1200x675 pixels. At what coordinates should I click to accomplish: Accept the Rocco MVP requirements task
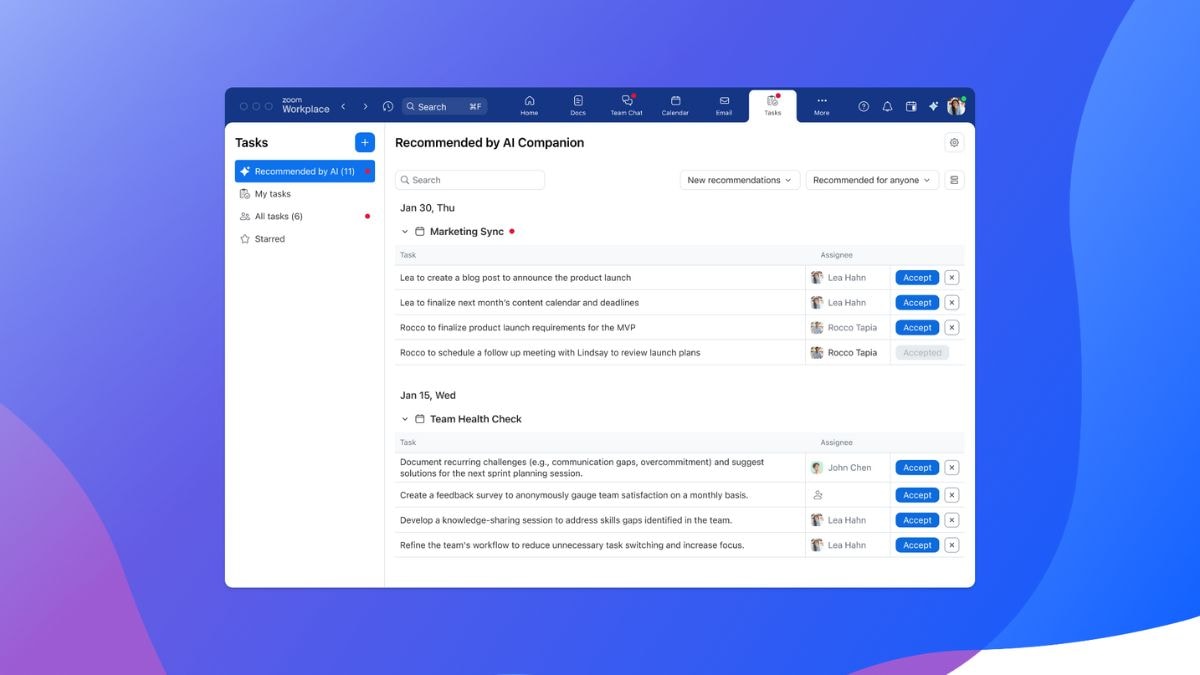click(x=917, y=328)
